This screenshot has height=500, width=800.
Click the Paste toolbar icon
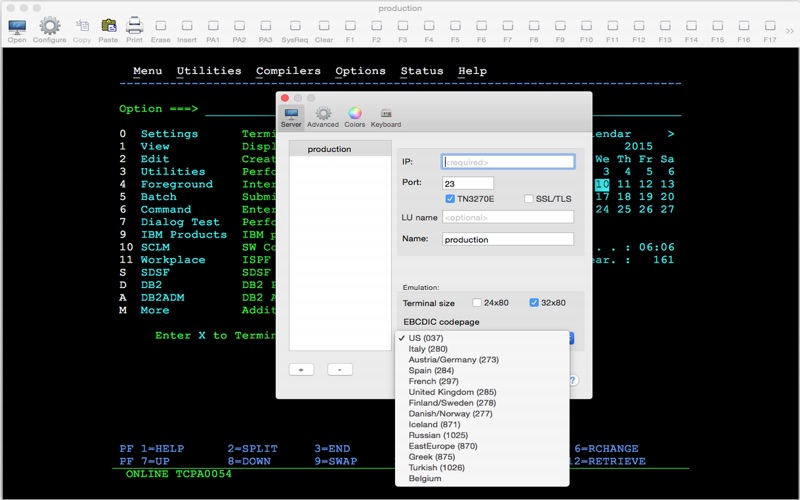point(108,27)
